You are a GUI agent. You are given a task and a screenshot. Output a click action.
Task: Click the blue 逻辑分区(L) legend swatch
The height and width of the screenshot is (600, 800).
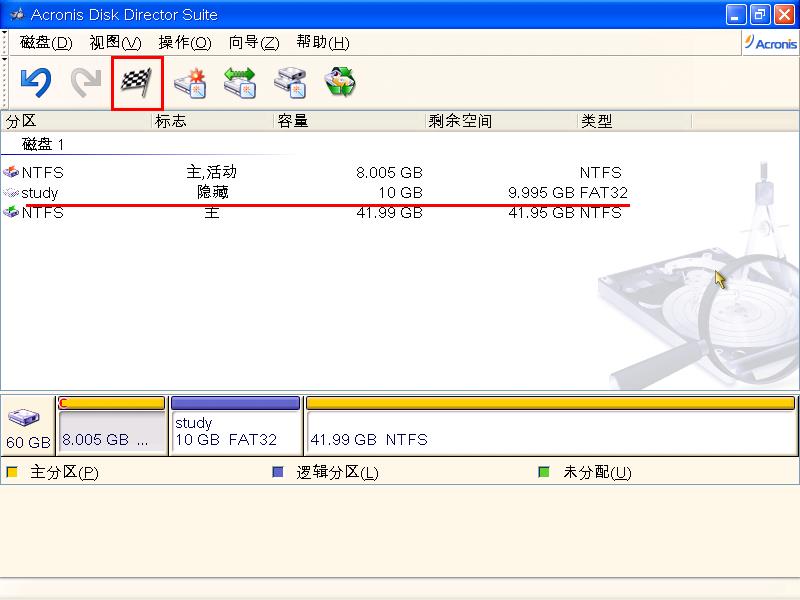pos(278,472)
